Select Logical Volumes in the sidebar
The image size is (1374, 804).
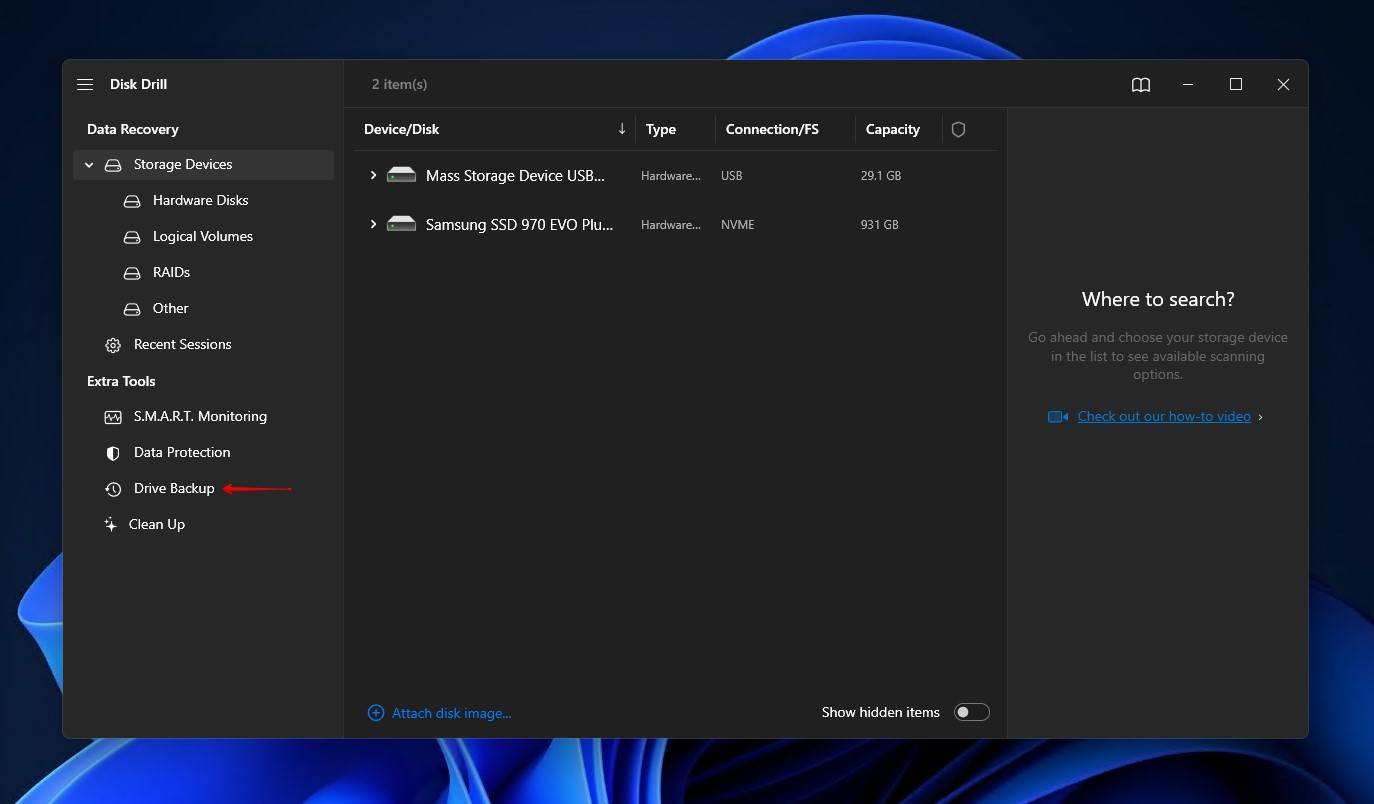[202, 236]
